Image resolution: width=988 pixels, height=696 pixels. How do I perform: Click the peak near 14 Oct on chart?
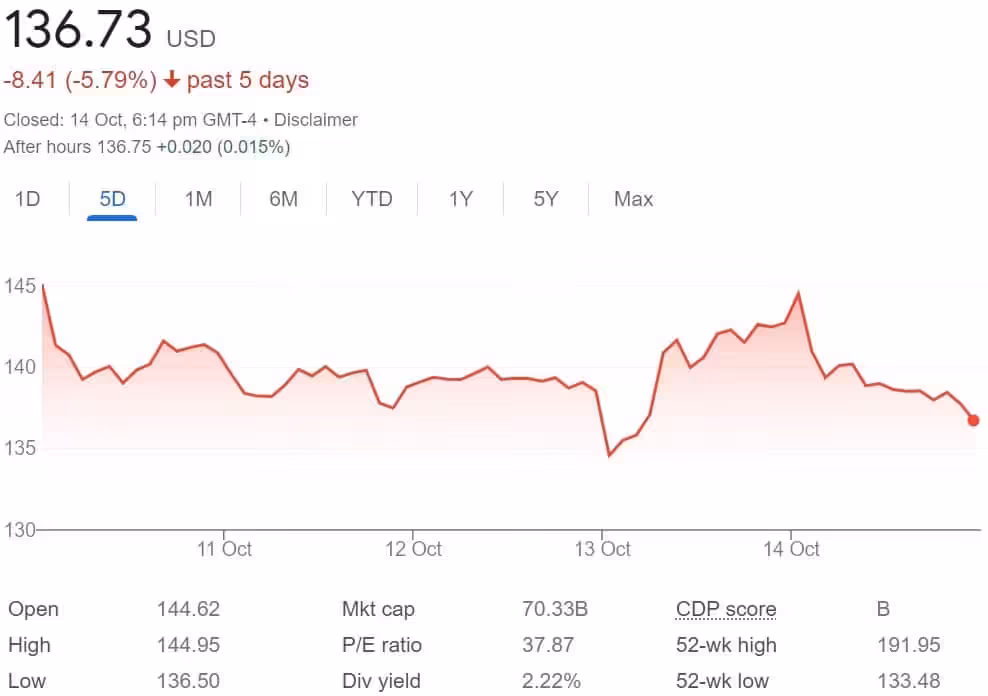point(797,291)
